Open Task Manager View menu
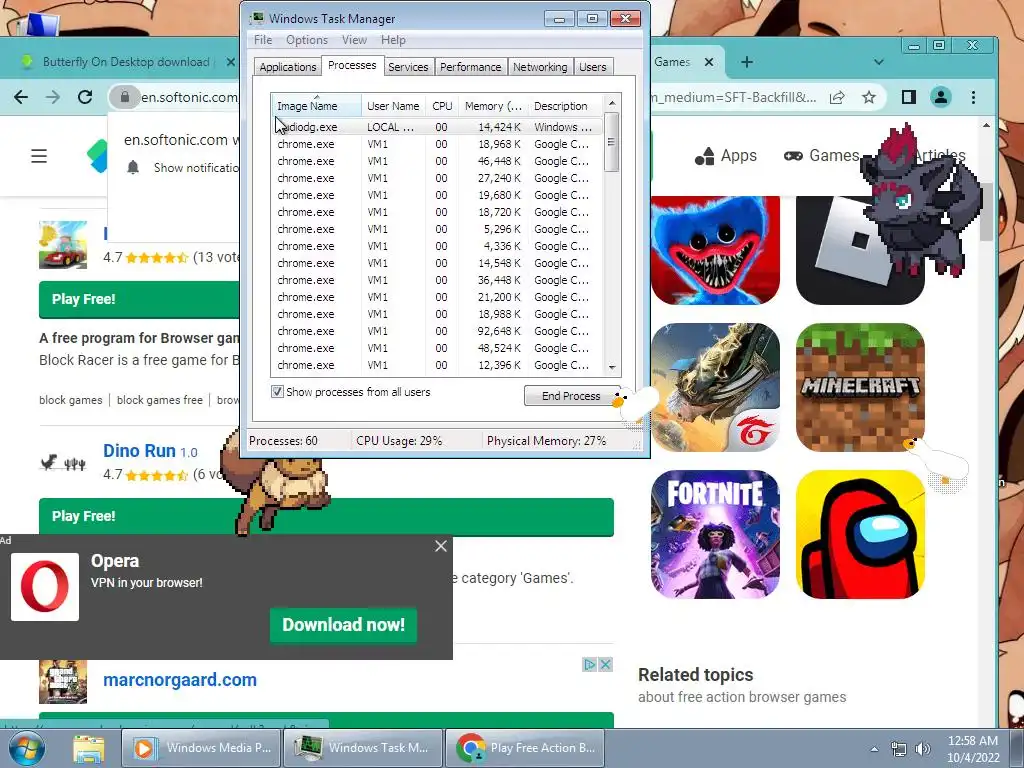Viewport: 1024px width, 768px height. coord(354,40)
